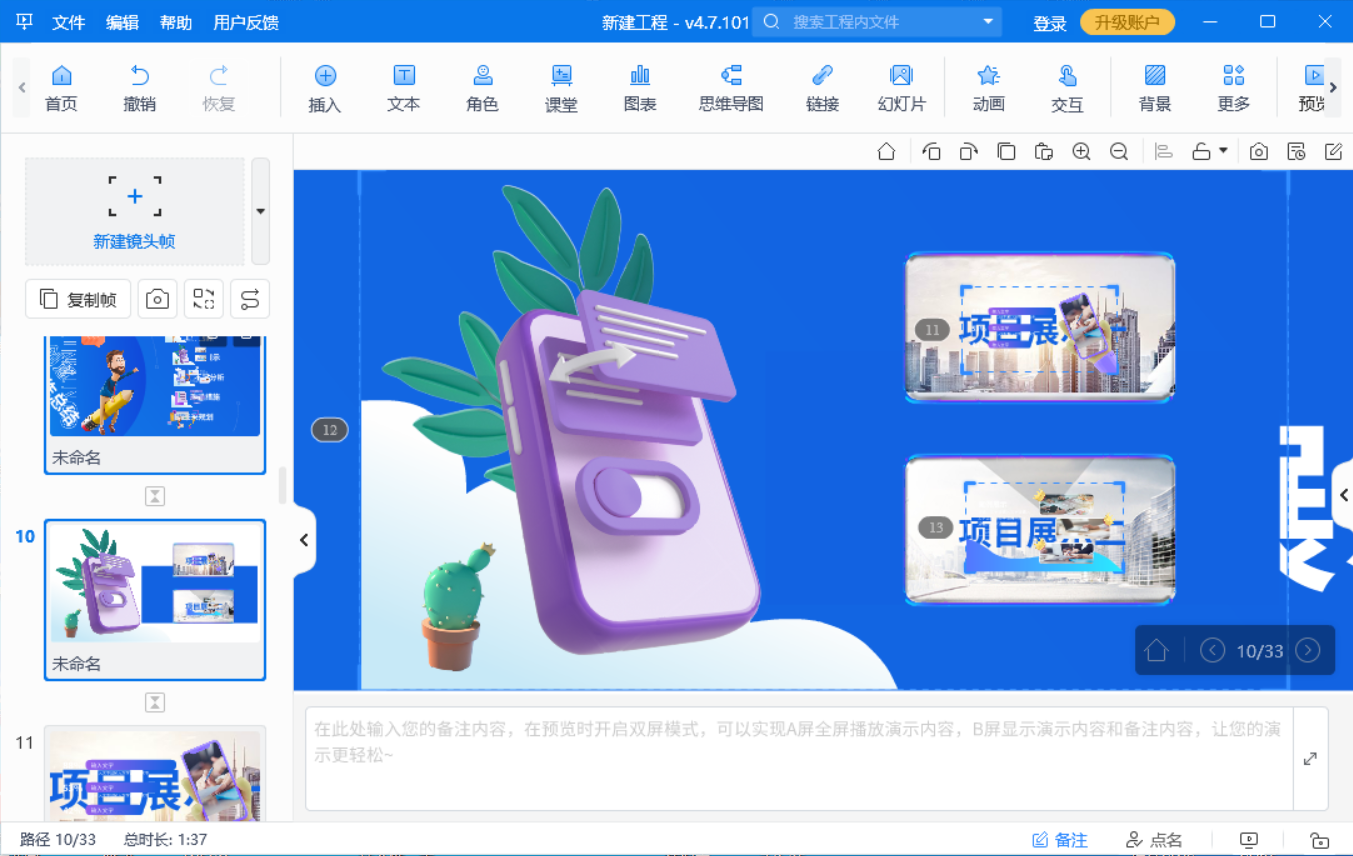Image resolution: width=1353 pixels, height=856 pixels.
Task: Open the 编辑 menu
Action: coord(122,22)
